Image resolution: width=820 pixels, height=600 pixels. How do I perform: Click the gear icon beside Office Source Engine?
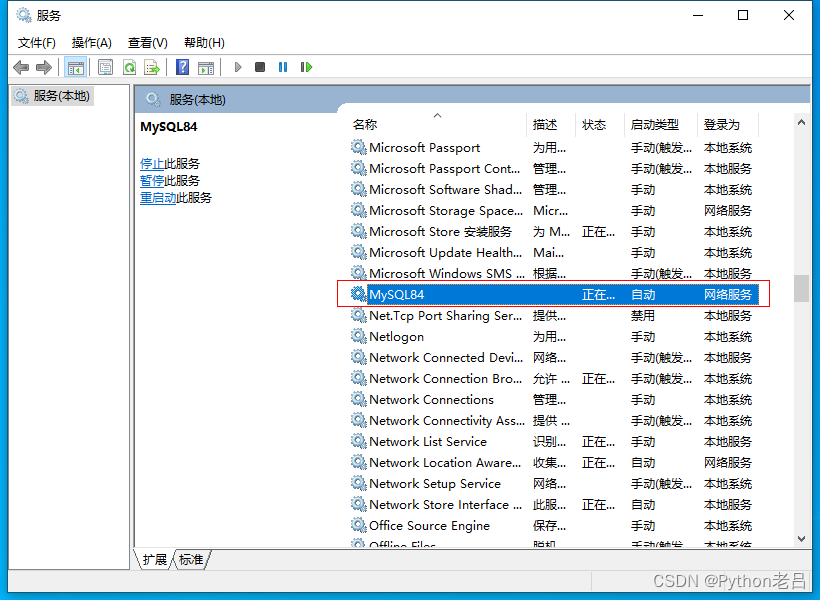358,525
